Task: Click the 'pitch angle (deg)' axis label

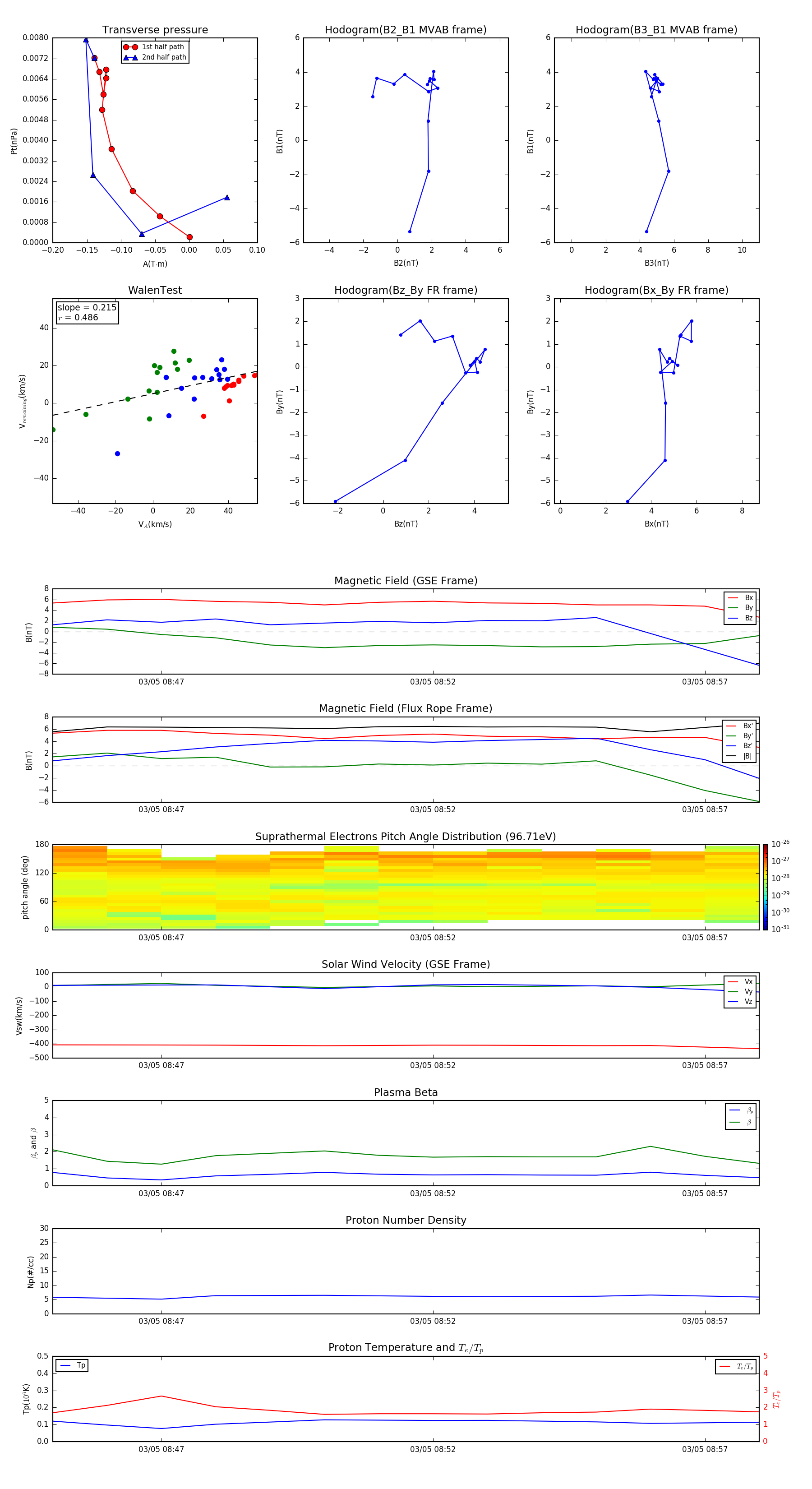Action: (25, 887)
